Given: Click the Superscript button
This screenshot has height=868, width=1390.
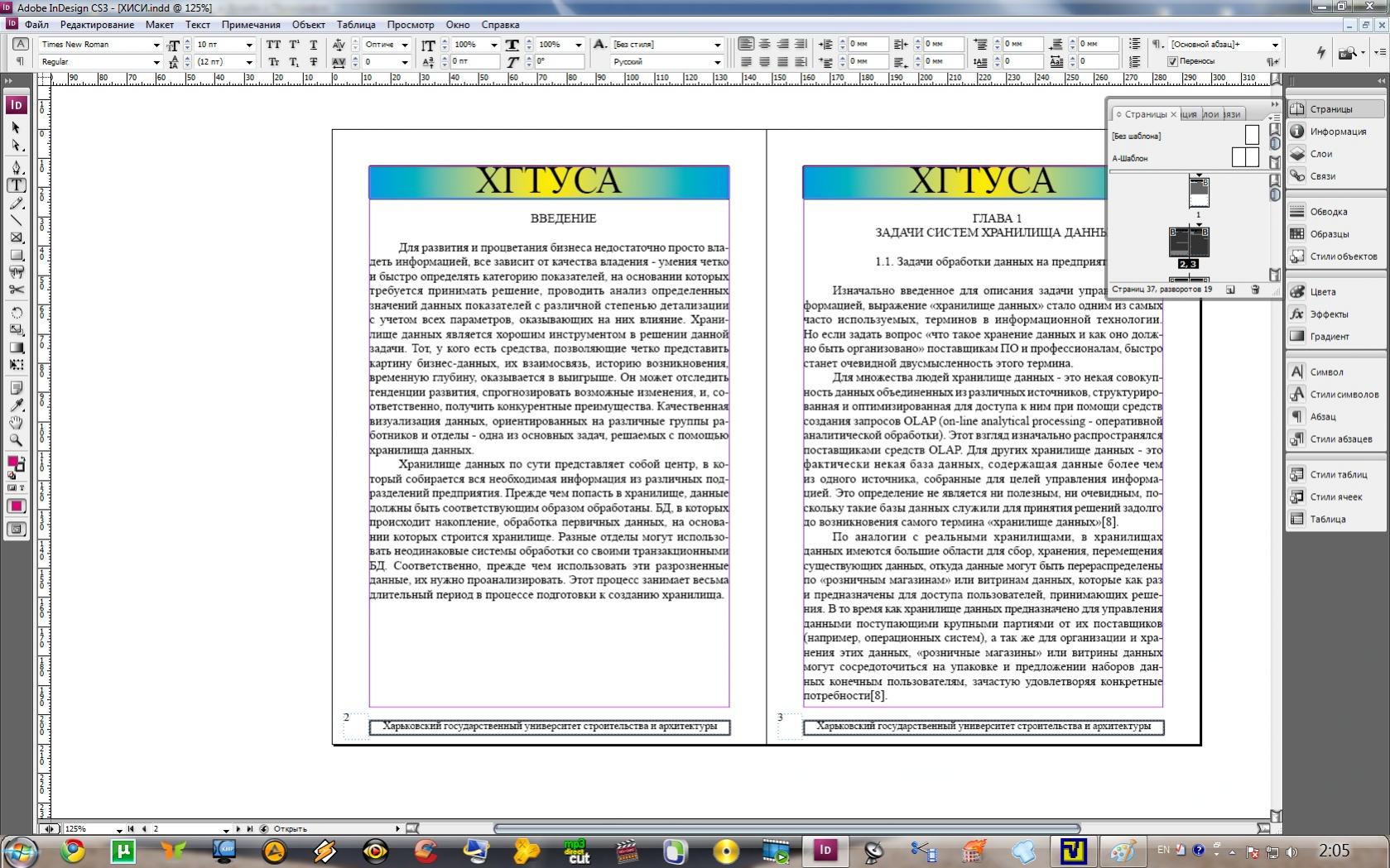Looking at the screenshot, I should (x=294, y=44).
